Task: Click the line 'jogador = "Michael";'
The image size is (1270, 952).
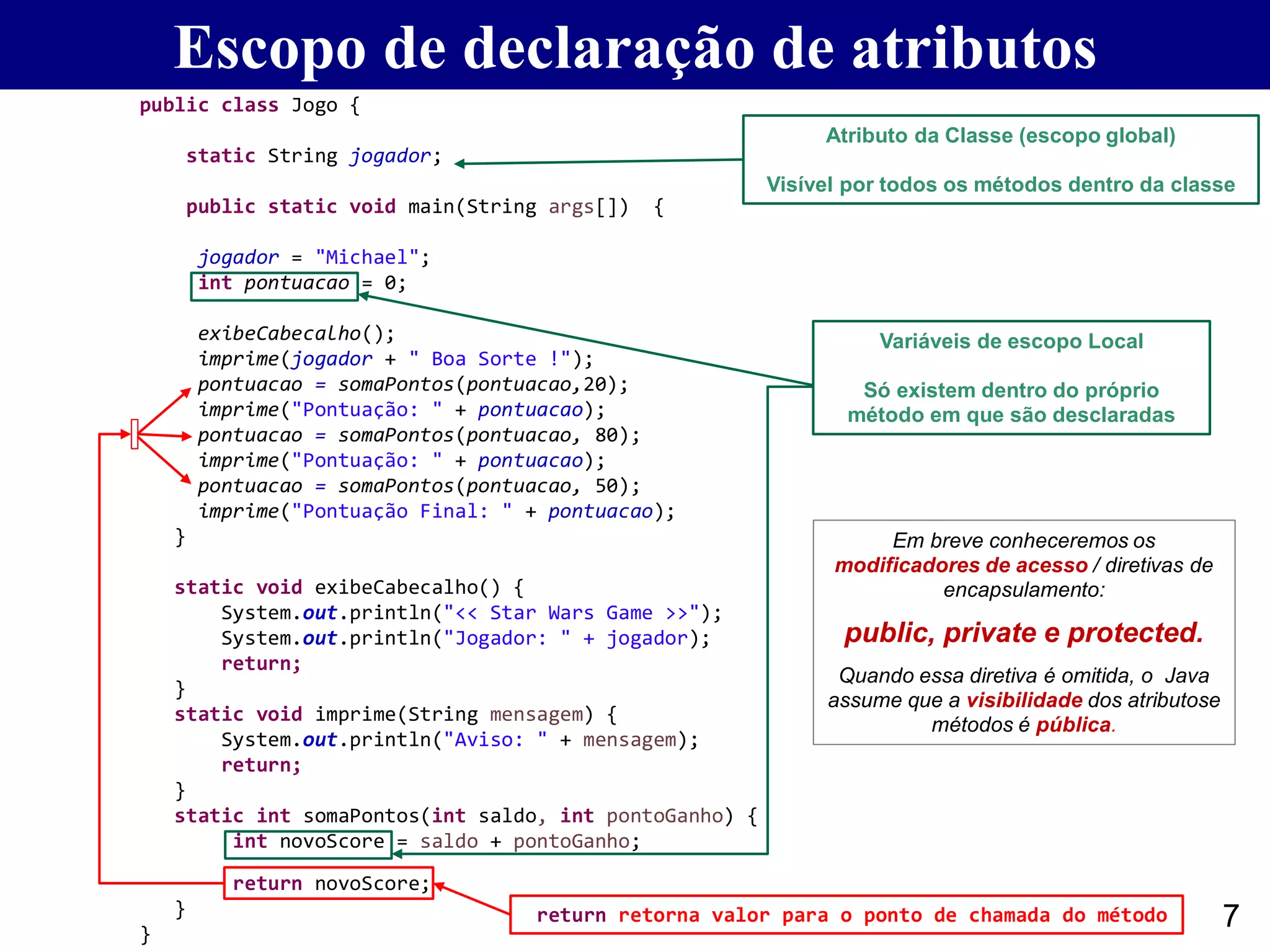Action: (314, 257)
